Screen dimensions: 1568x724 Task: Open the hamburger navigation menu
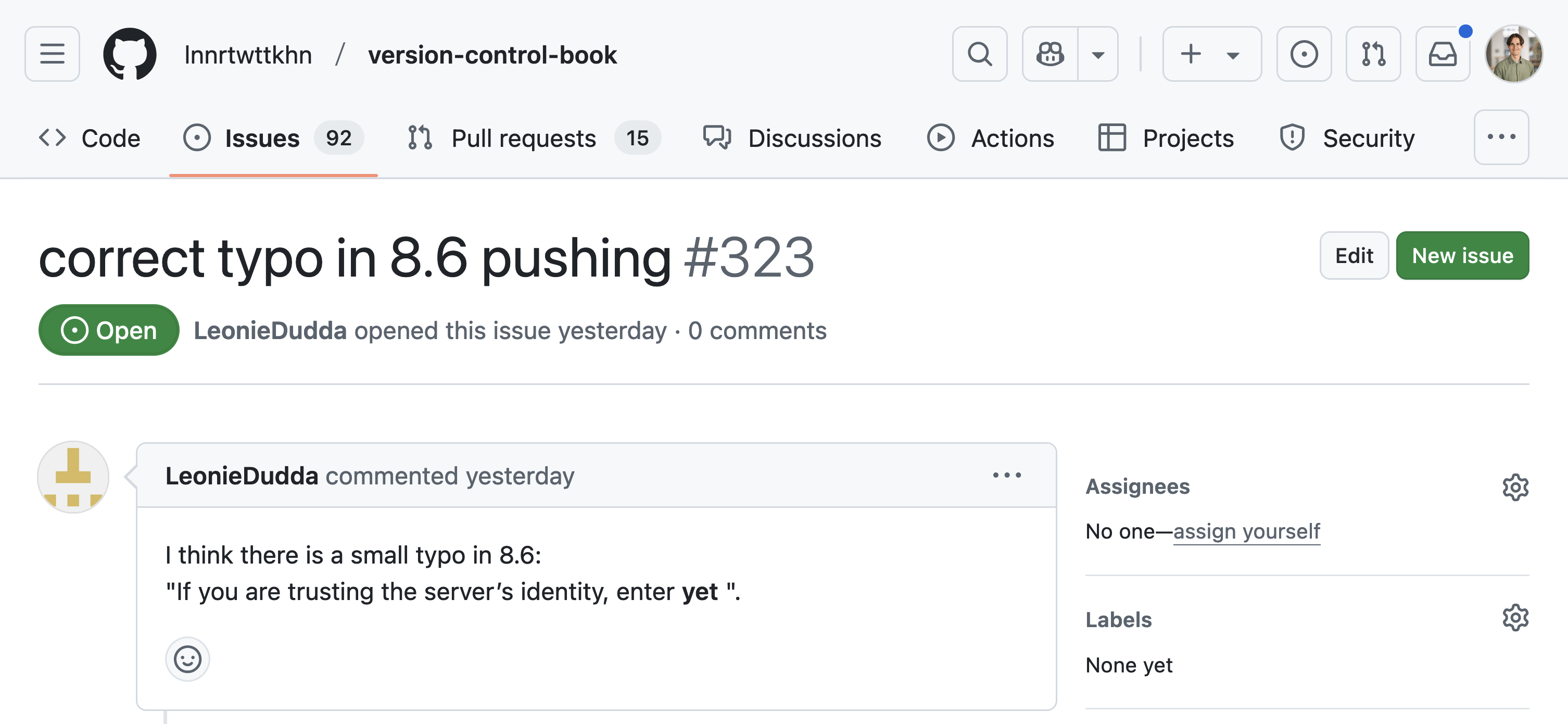tap(53, 54)
